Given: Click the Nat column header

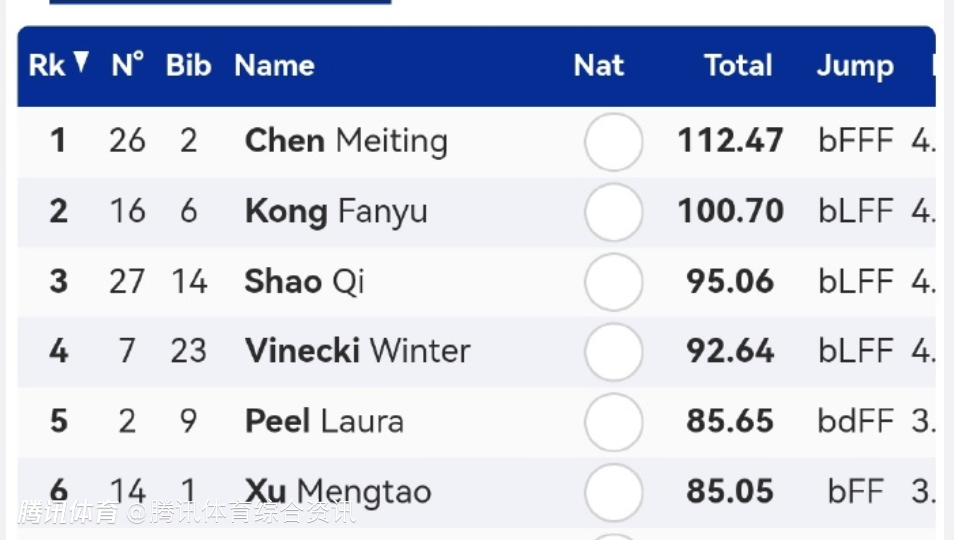Looking at the screenshot, I should click(598, 65).
